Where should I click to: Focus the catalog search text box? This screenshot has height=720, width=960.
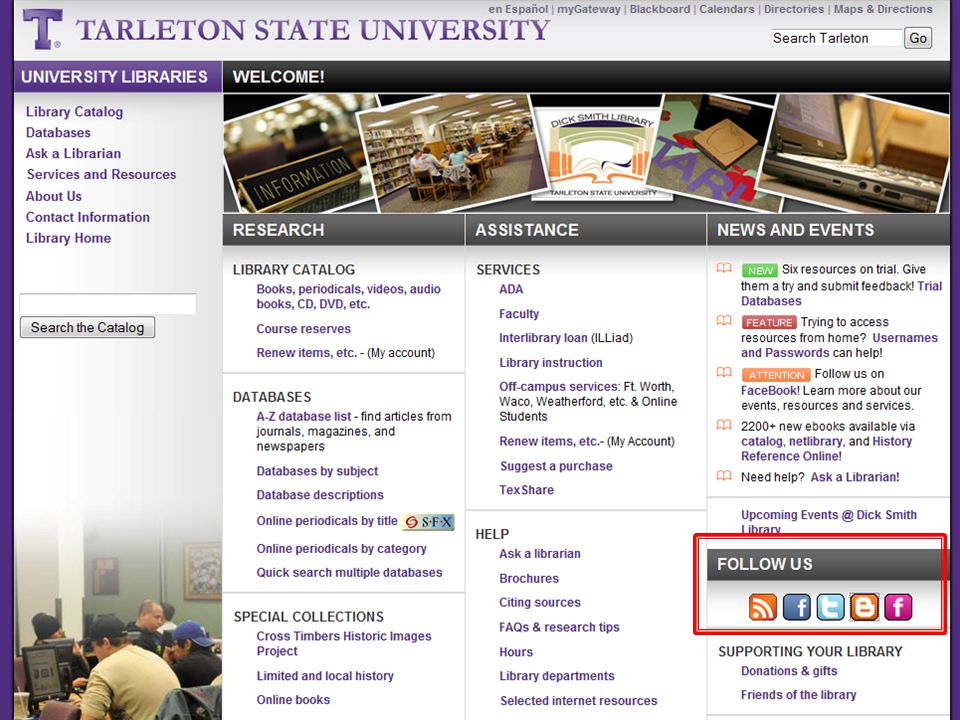pyautogui.click(x=108, y=304)
